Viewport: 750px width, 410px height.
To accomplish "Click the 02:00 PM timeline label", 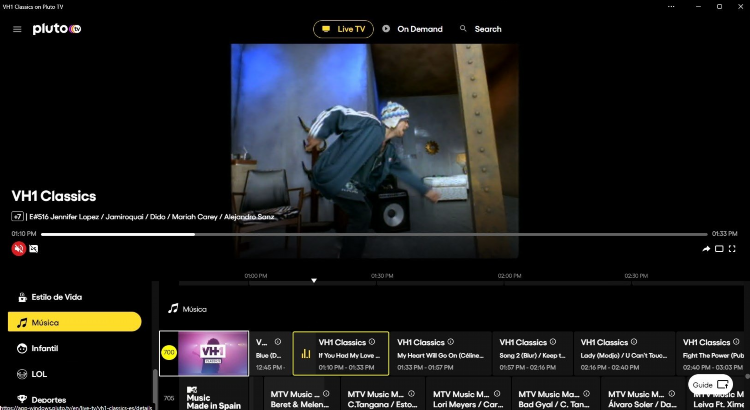I will point(509,276).
